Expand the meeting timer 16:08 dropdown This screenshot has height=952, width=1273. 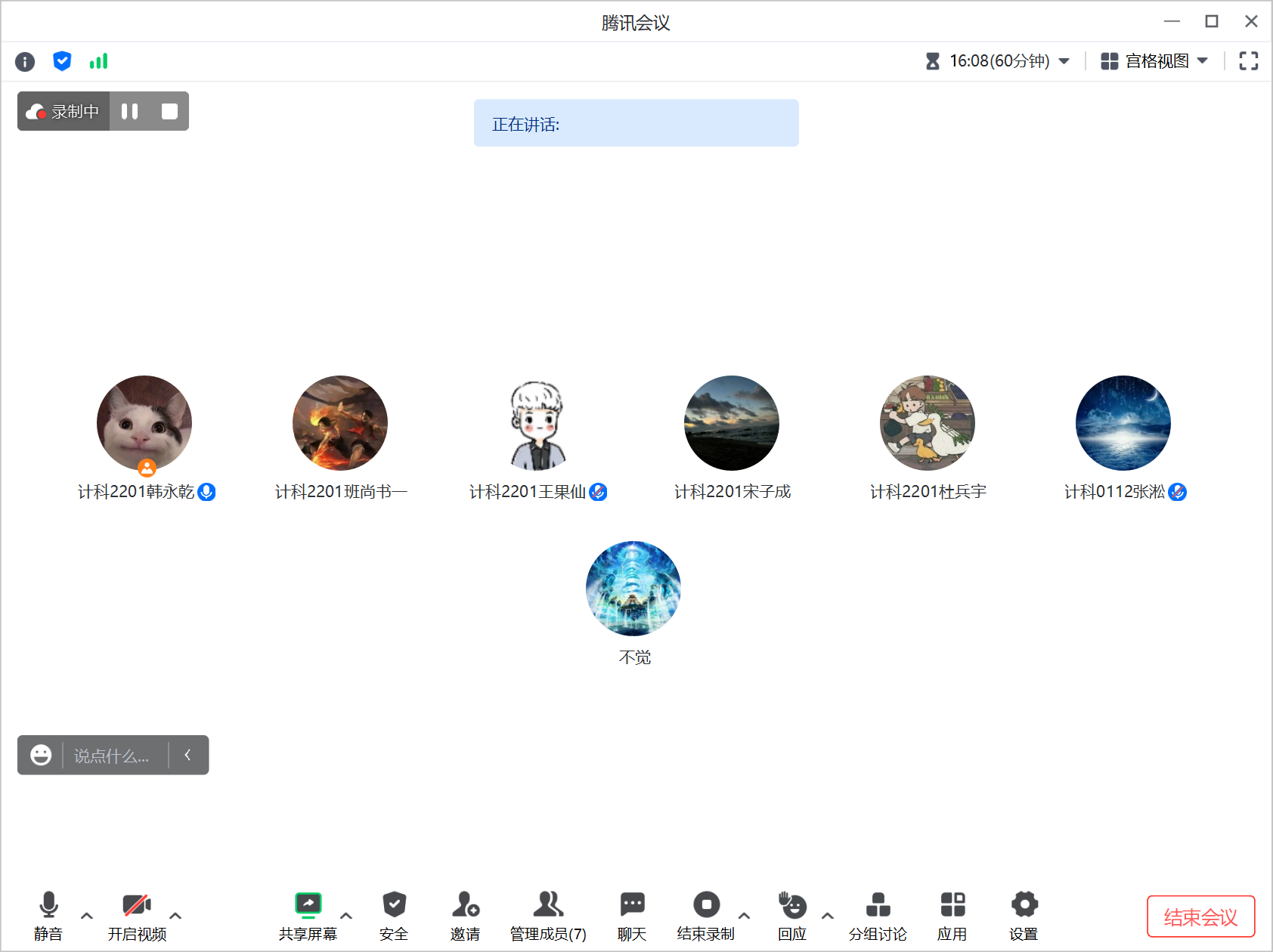click(999, 61)
